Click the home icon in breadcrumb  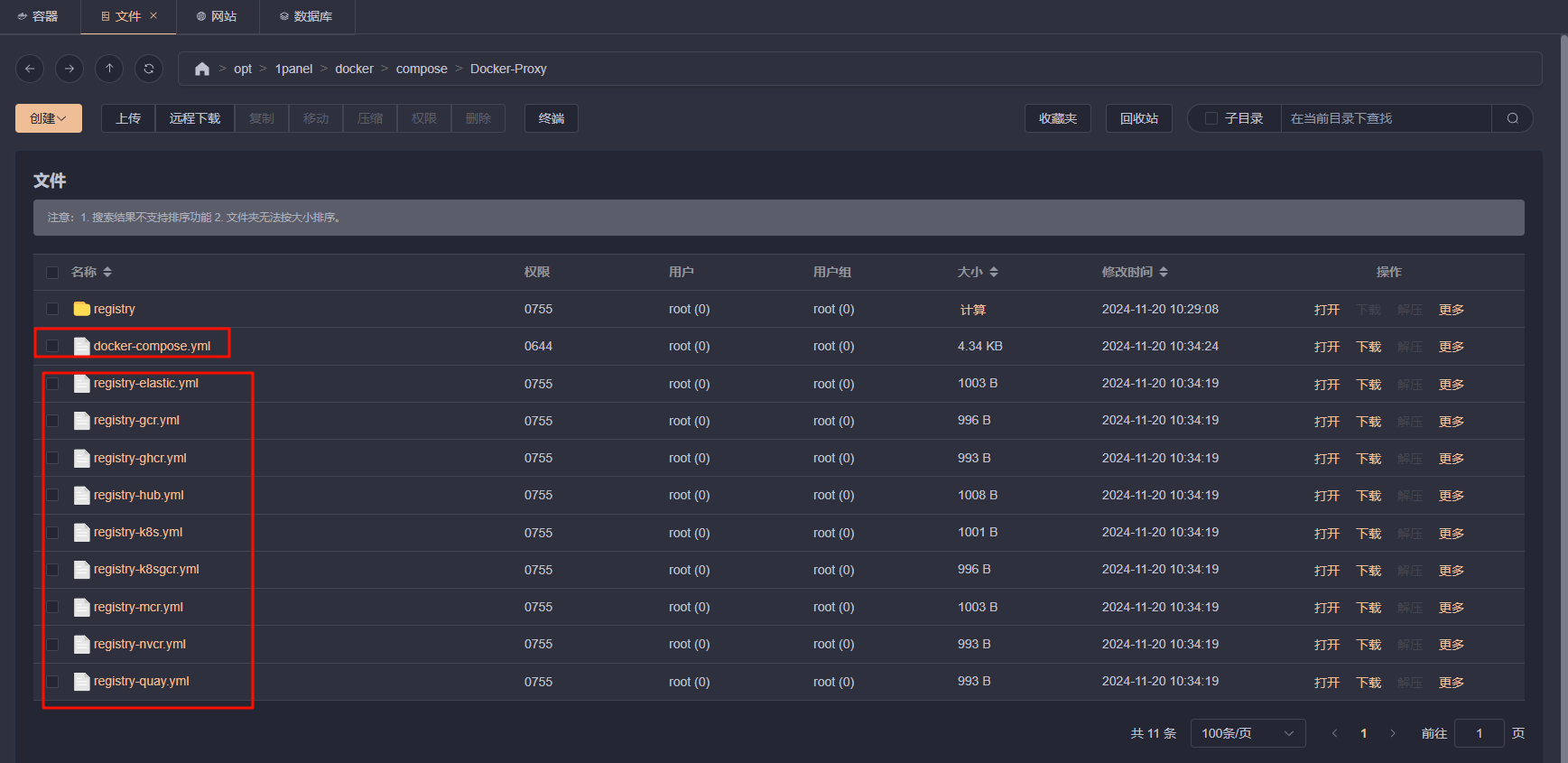(x=202, y=69)
